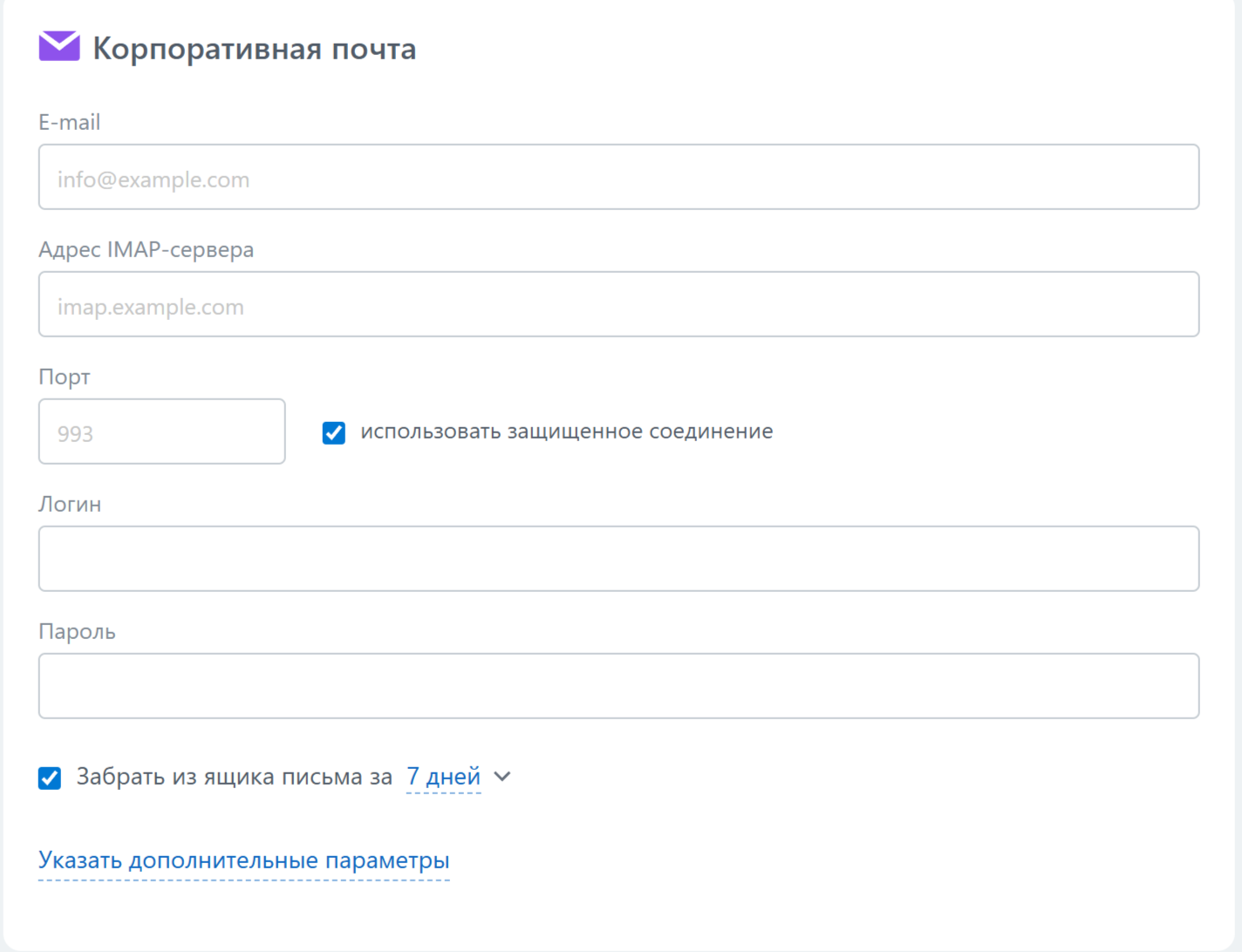Click into the Пароль input field

(x=618, y=686)
